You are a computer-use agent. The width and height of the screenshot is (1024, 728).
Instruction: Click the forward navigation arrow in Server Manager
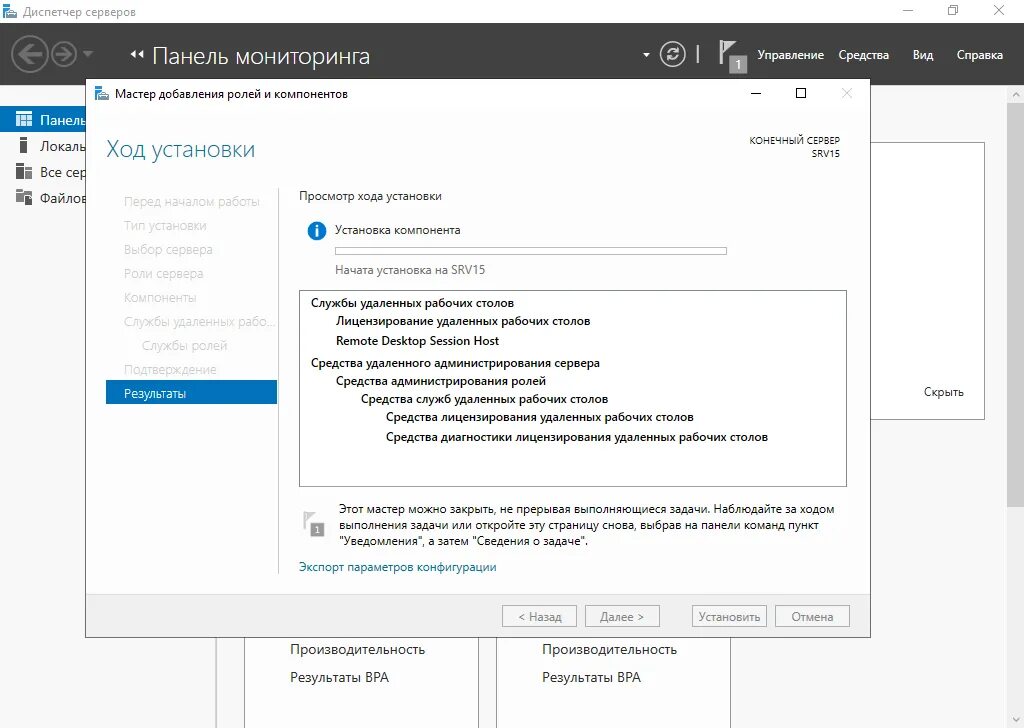64,54
